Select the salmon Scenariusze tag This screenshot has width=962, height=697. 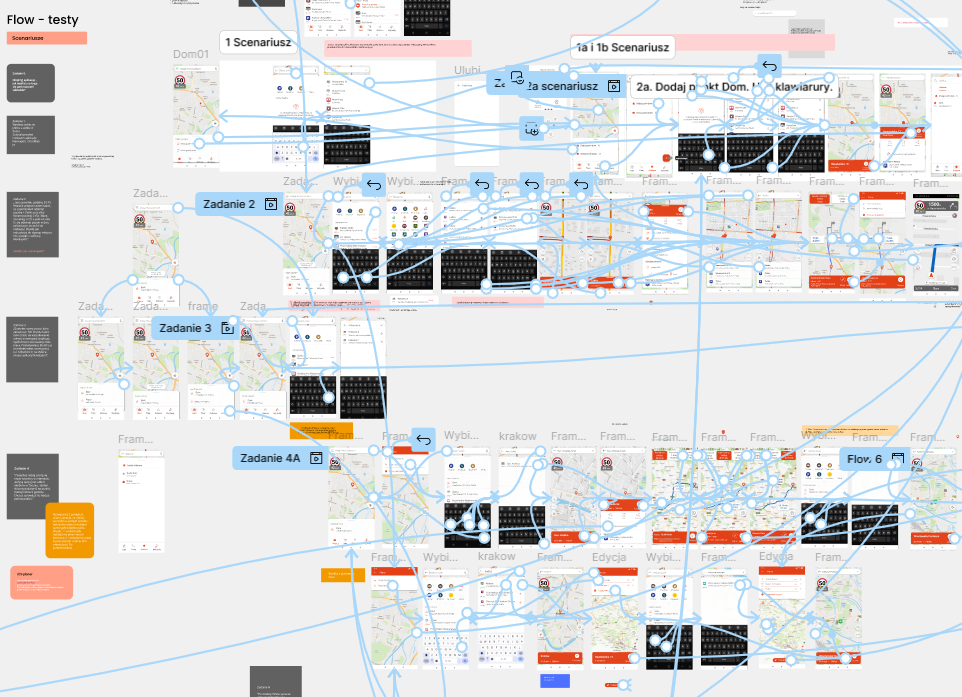pyautogui.click(x=47, y=38)
